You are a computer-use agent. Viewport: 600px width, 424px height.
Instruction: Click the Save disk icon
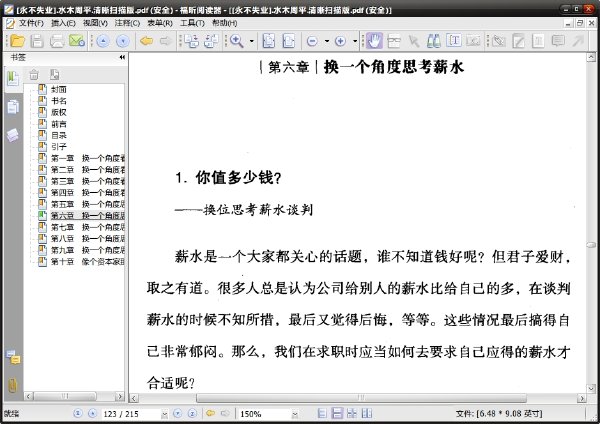coord(37,41)
